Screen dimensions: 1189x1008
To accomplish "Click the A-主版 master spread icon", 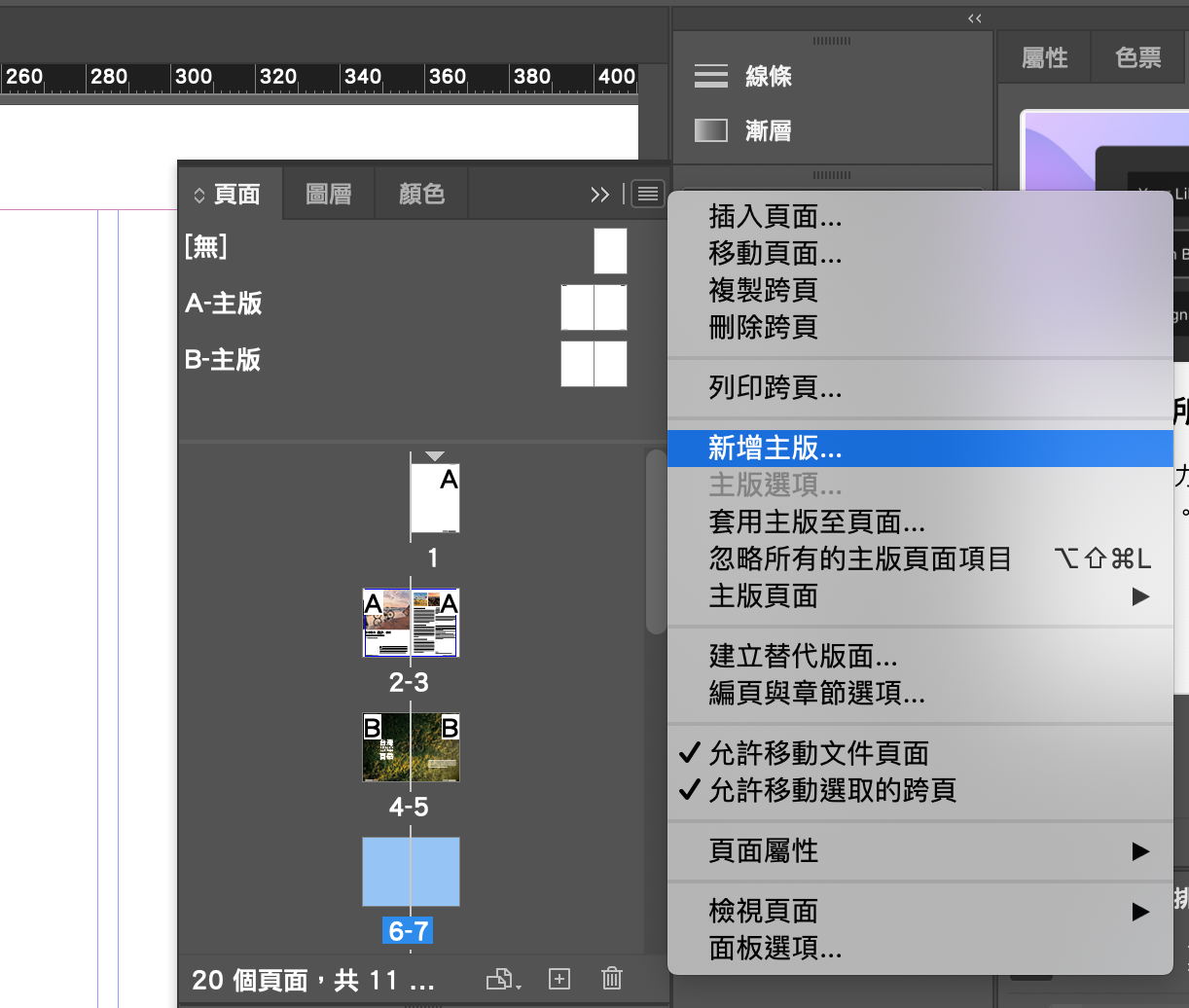I will [x=594, y=307].
